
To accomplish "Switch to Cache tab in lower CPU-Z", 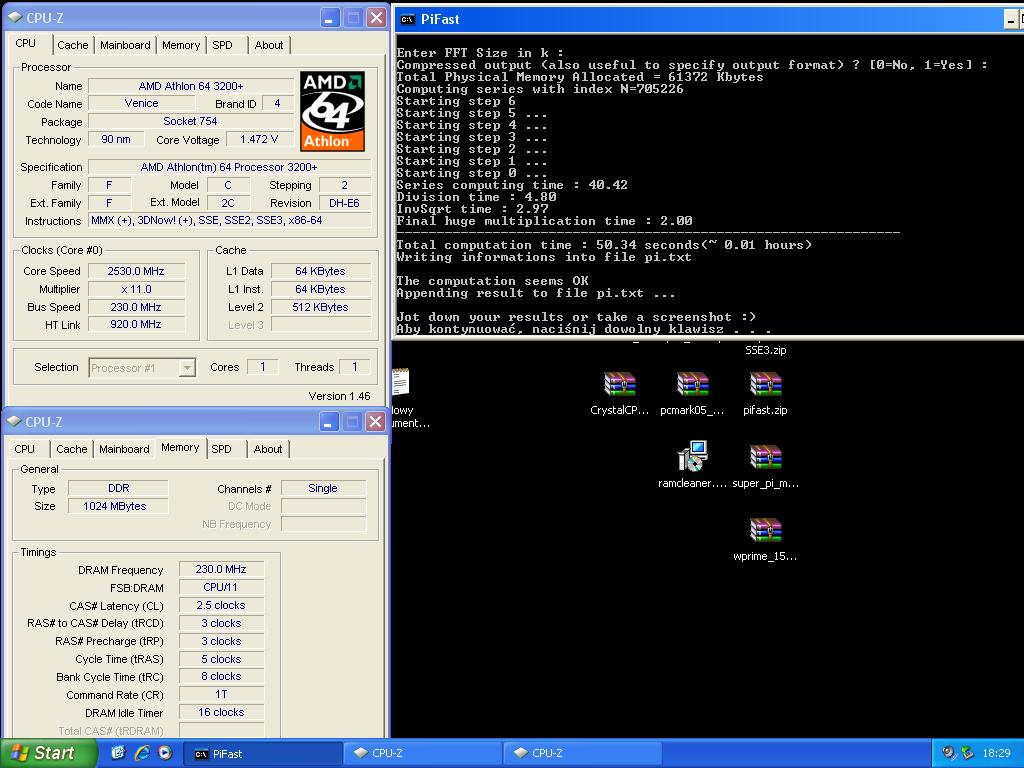I will (72, 449).
